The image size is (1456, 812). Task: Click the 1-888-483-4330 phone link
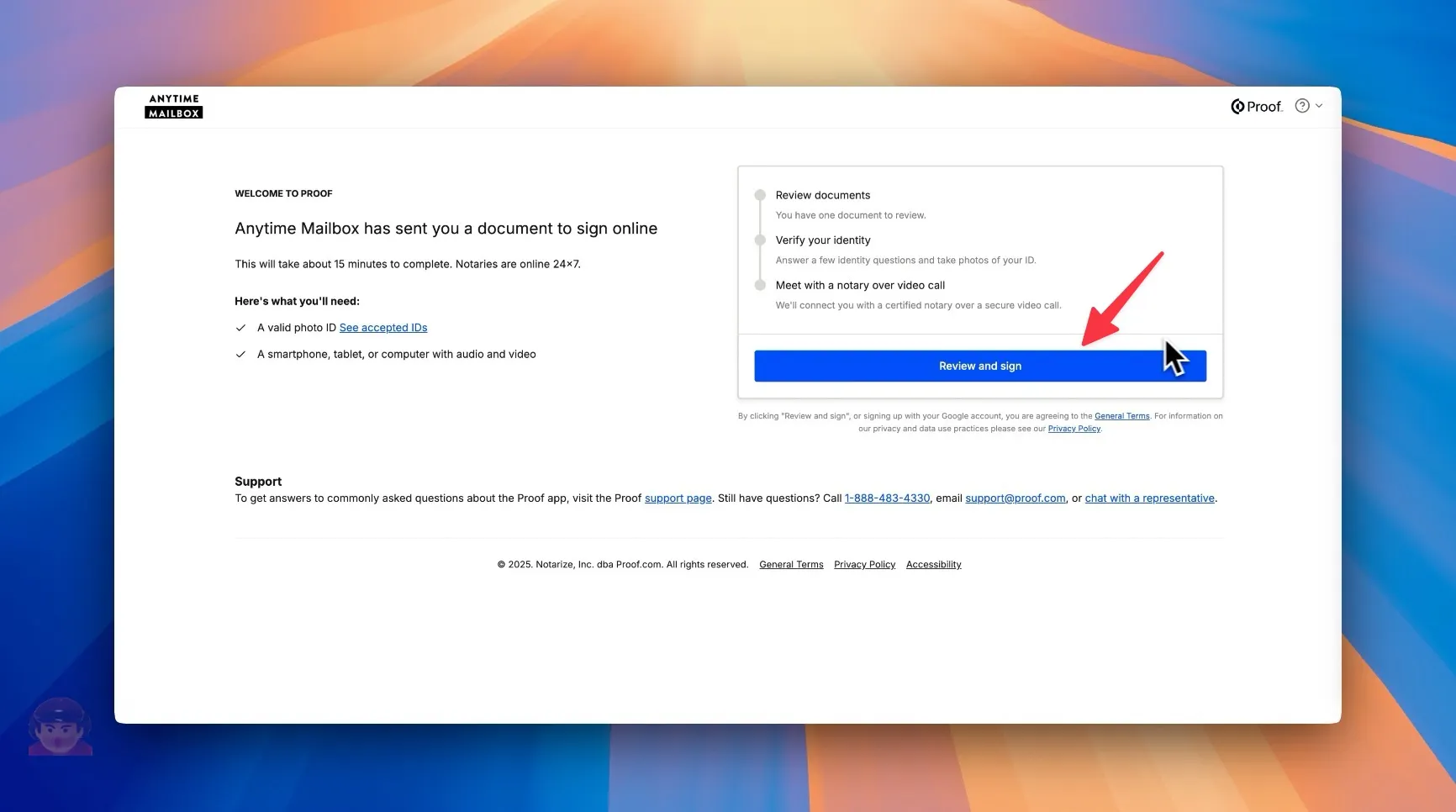887,498
